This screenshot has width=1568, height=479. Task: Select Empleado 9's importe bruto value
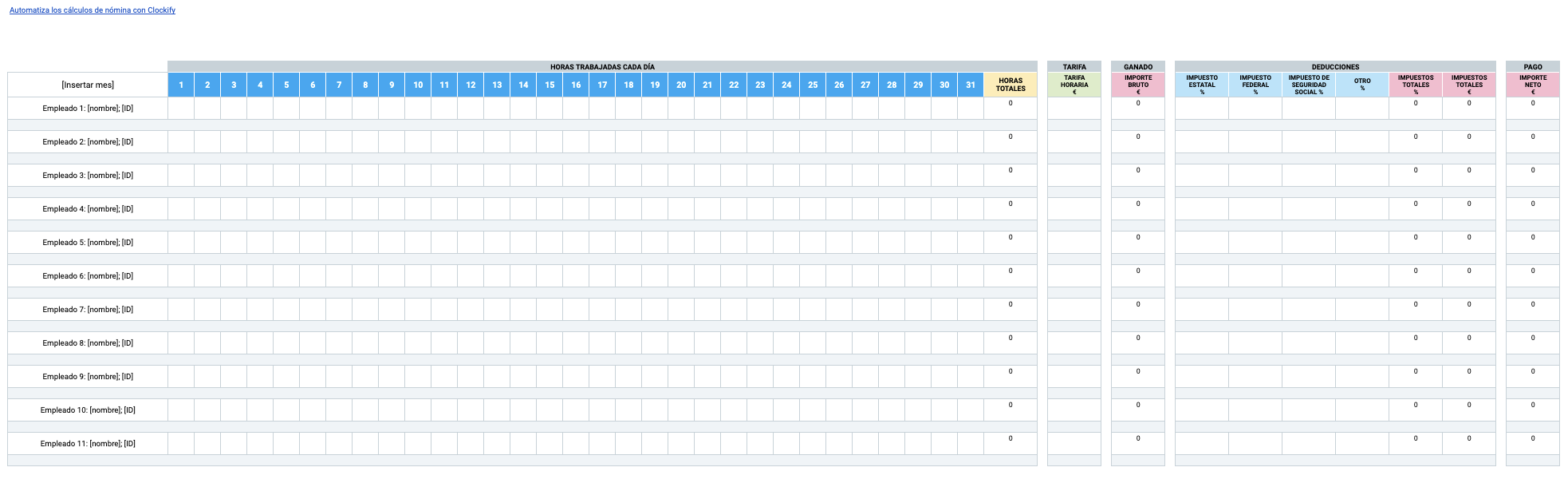[1138, 377]
